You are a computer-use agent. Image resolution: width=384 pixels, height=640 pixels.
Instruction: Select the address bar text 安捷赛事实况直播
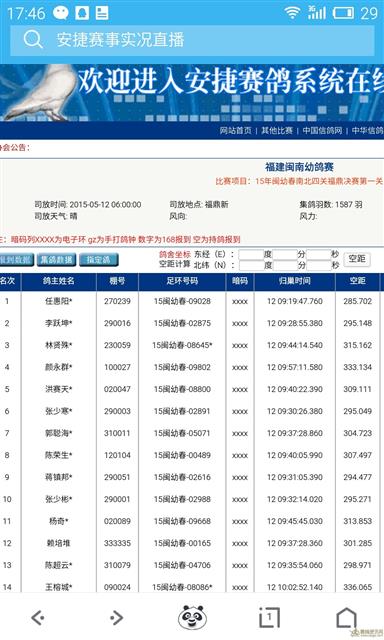coord(120,40)
